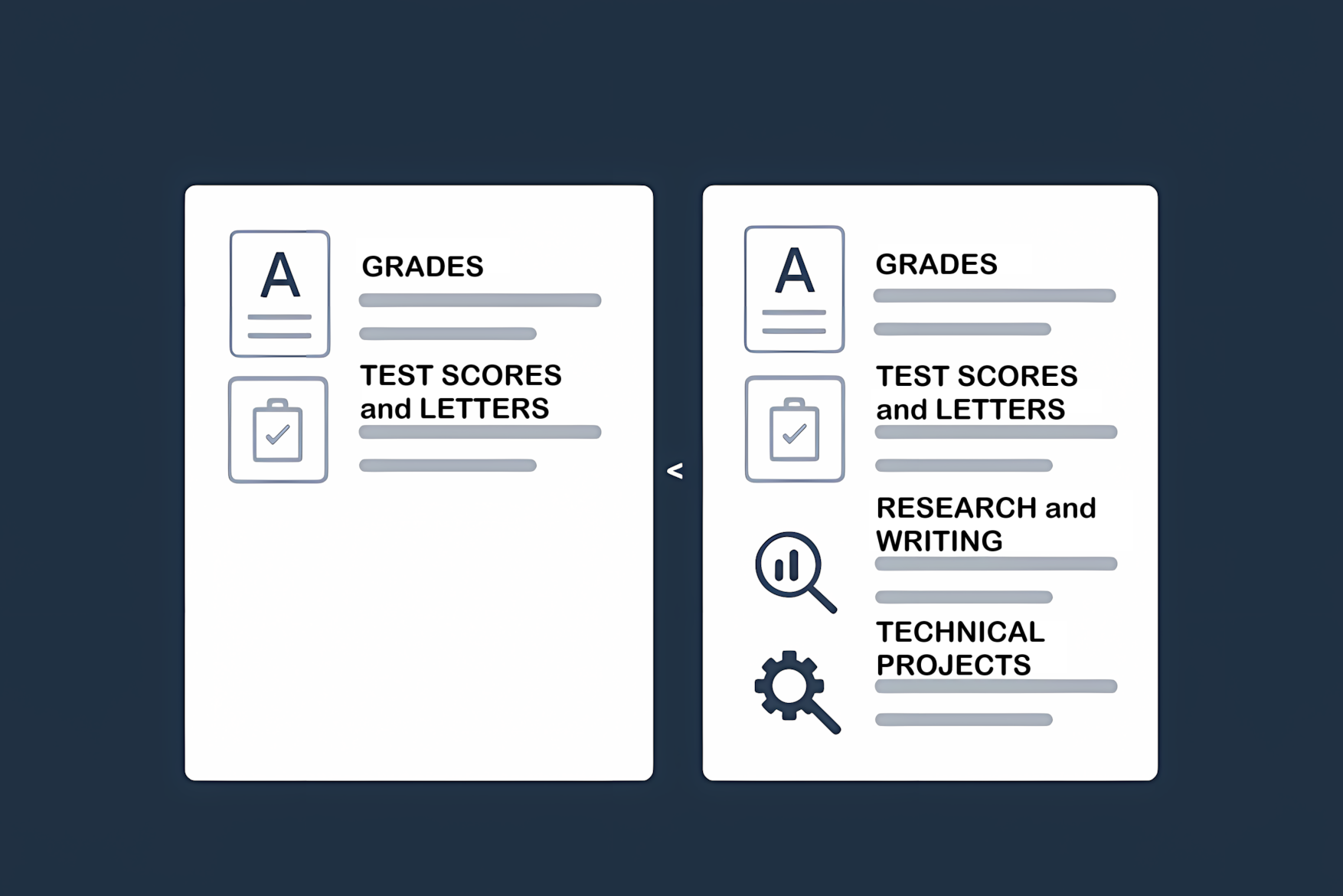Image resolution: width=1343 pixels, height=896 pixels.
Task: Select the GRADES heading in right card
Action: point(936,264)
